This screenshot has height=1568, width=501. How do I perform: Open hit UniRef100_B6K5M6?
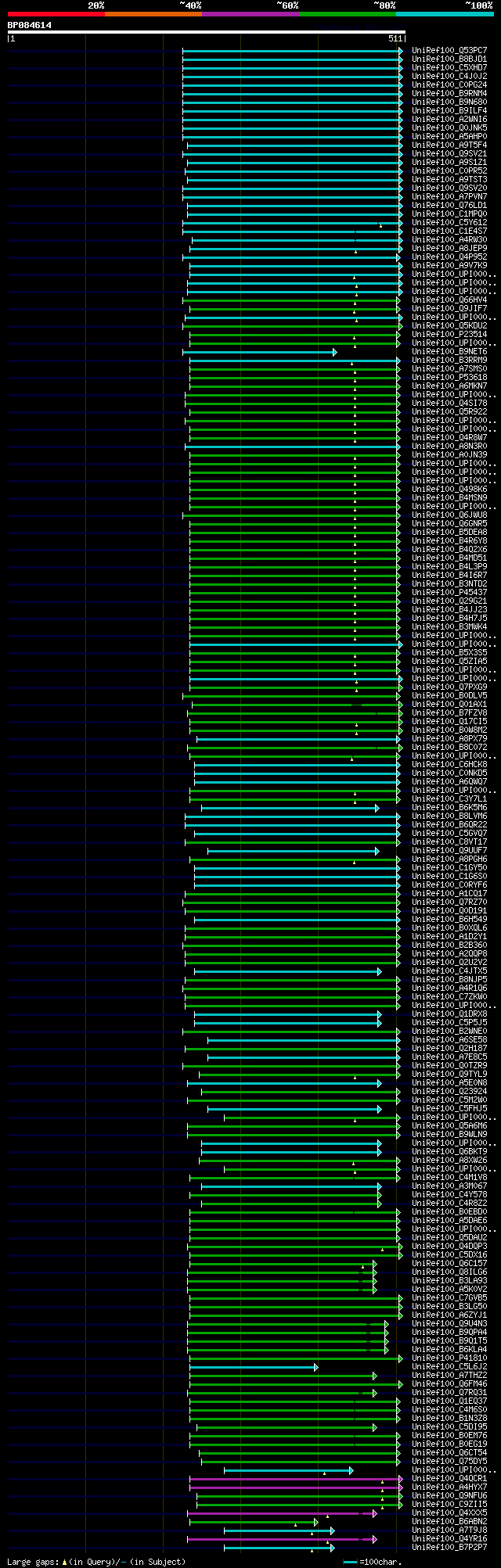pyautogui.click(x=449, y=808)
